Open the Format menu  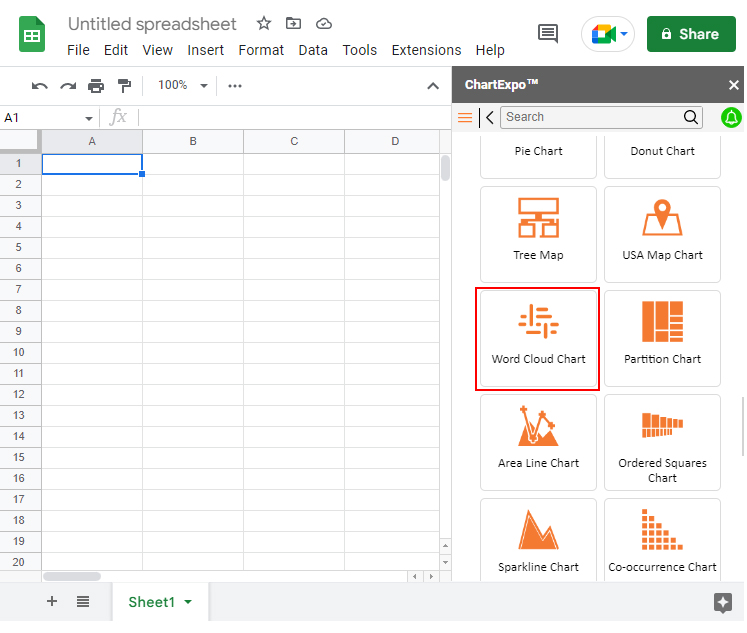tap(261, 50)
